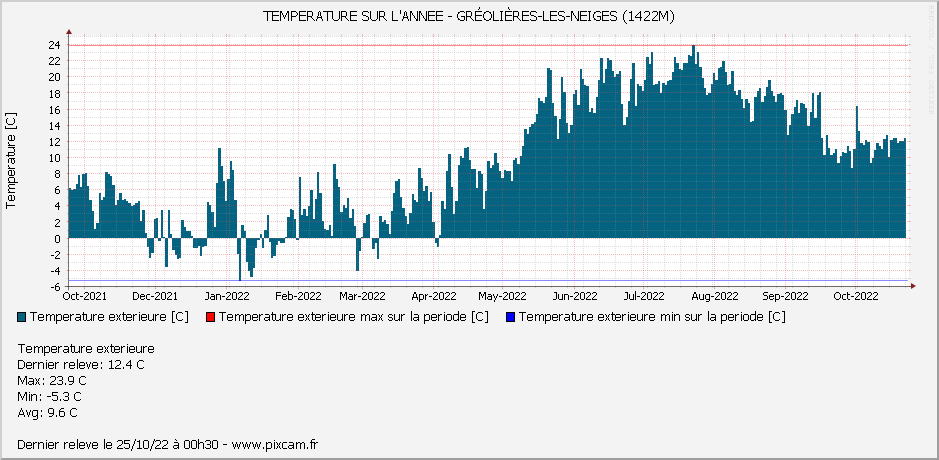Screen dimensions: 939x460
Task: Click the 24 value on the y-axis
Action: [55, 45]
